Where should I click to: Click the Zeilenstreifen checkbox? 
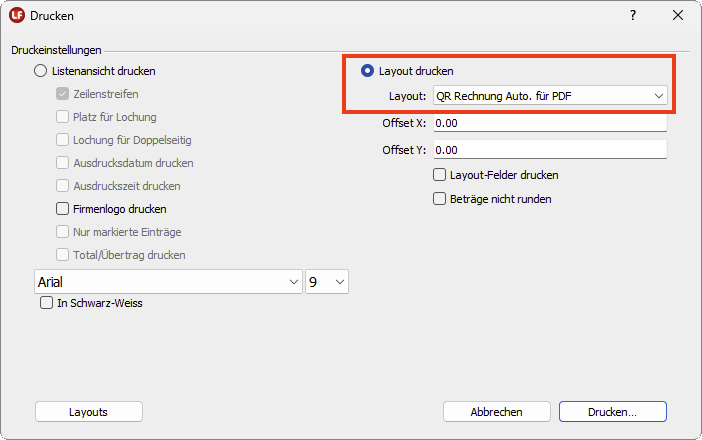click(64, 94)
